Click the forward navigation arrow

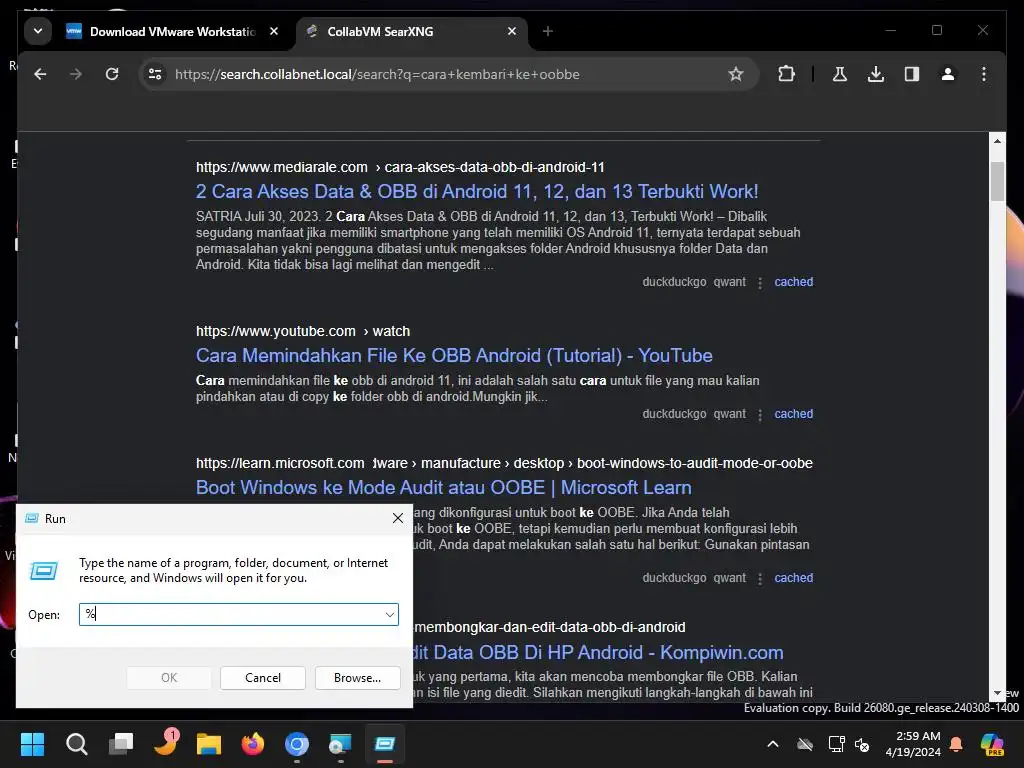[x=76, y=74]
